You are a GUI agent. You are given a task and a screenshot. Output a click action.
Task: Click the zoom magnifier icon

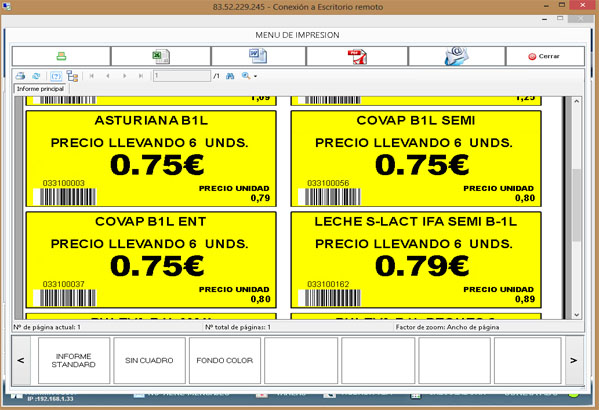coord(246,76)
